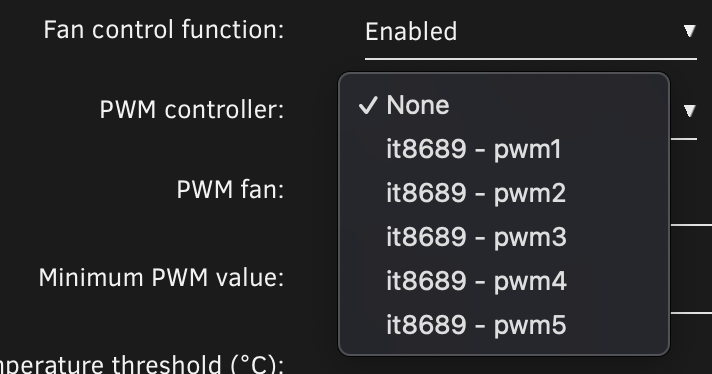Click the PWM fan label
The image size is (712, 374).
click(x=231, y=189)
